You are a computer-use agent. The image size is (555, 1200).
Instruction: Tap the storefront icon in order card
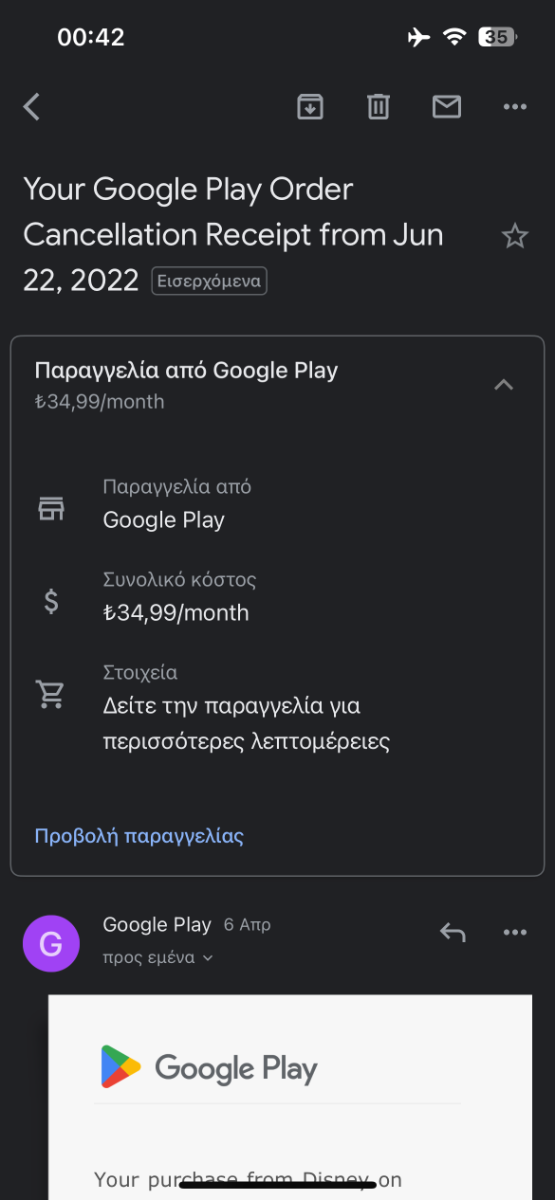pyautogui.click(x=51, y=509)
